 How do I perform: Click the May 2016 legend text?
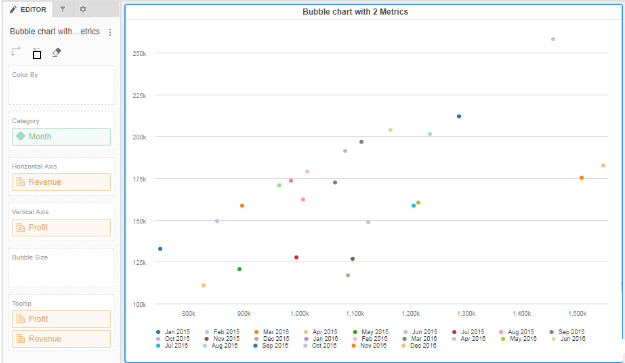click(x=523, y=339)
